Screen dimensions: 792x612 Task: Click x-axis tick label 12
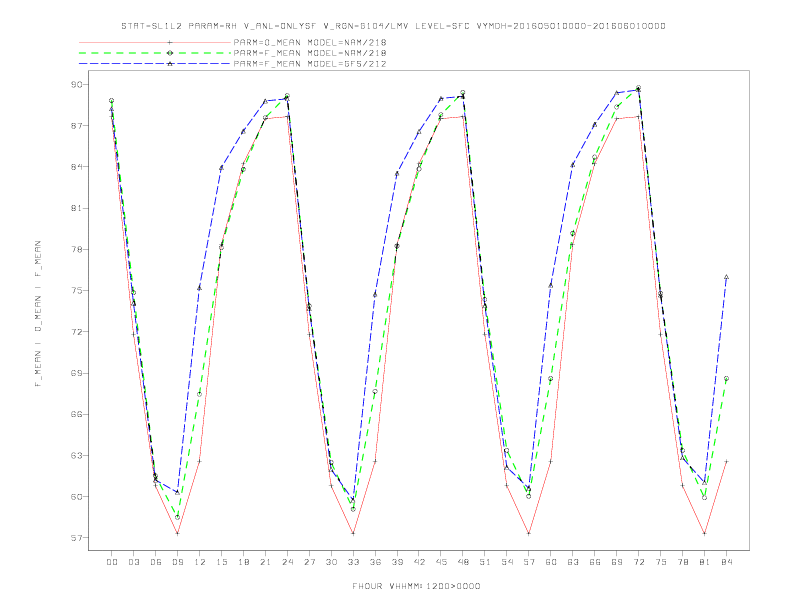200,562
